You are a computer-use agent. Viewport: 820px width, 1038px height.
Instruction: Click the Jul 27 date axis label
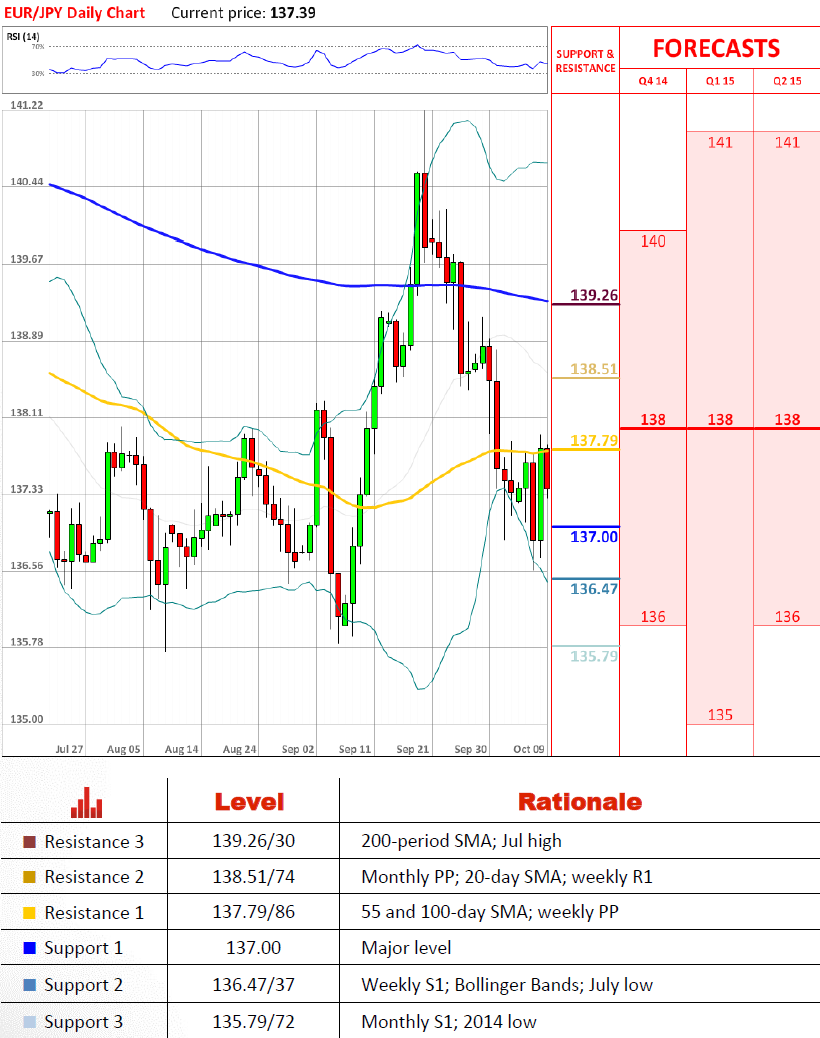69,749
